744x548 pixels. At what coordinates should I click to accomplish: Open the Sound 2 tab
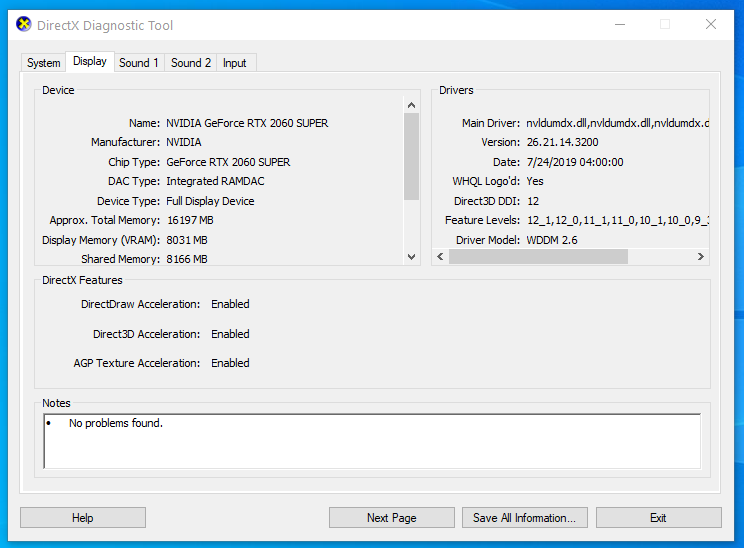[191, 63]
